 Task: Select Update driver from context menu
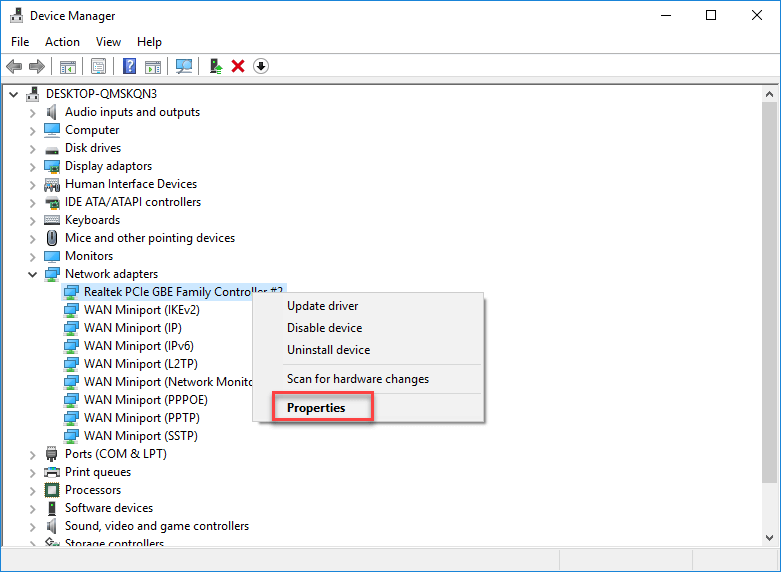(x=322, y=306)
